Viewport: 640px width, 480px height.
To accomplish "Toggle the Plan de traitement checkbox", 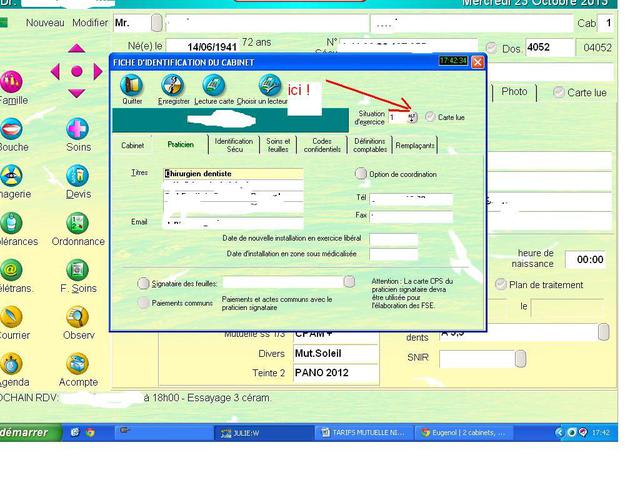I will pos(501,284).
